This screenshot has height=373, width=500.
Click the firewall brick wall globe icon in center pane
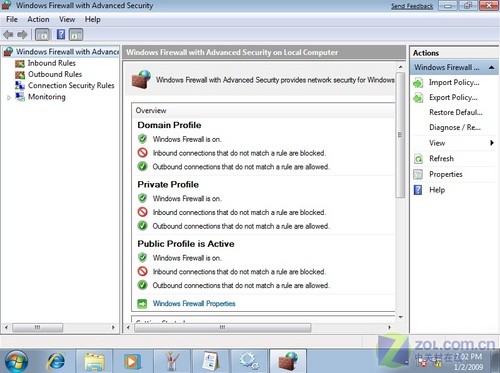tap(141, 80)
